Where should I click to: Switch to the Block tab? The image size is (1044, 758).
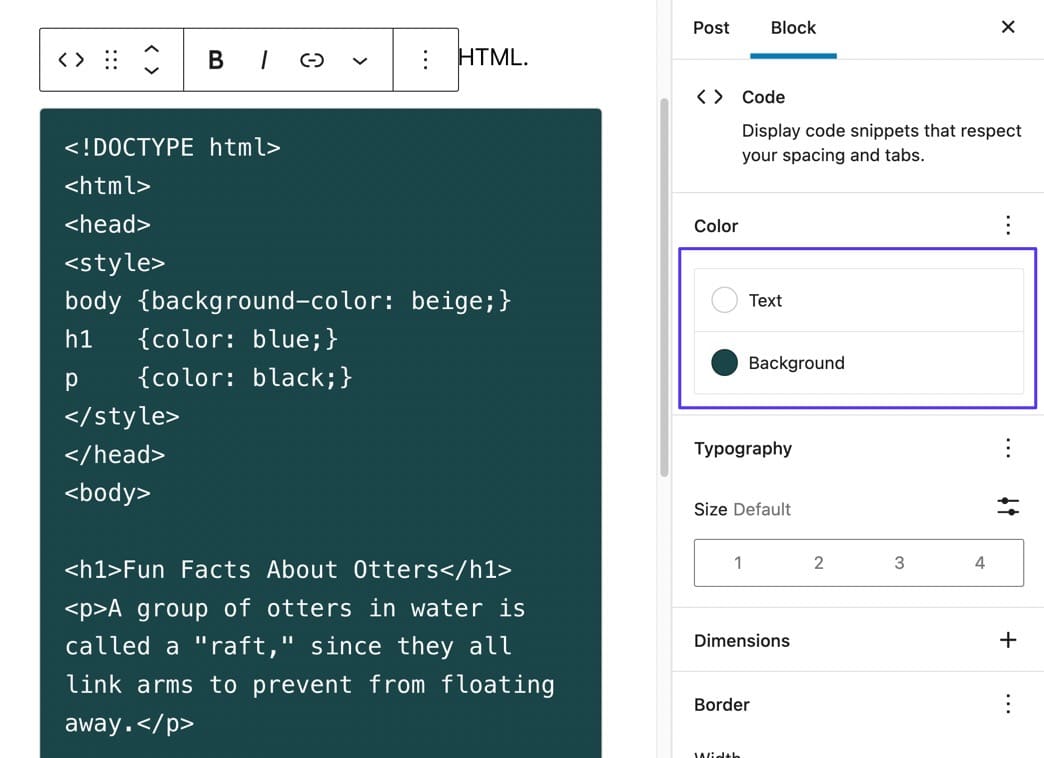[x=793, y=28]
